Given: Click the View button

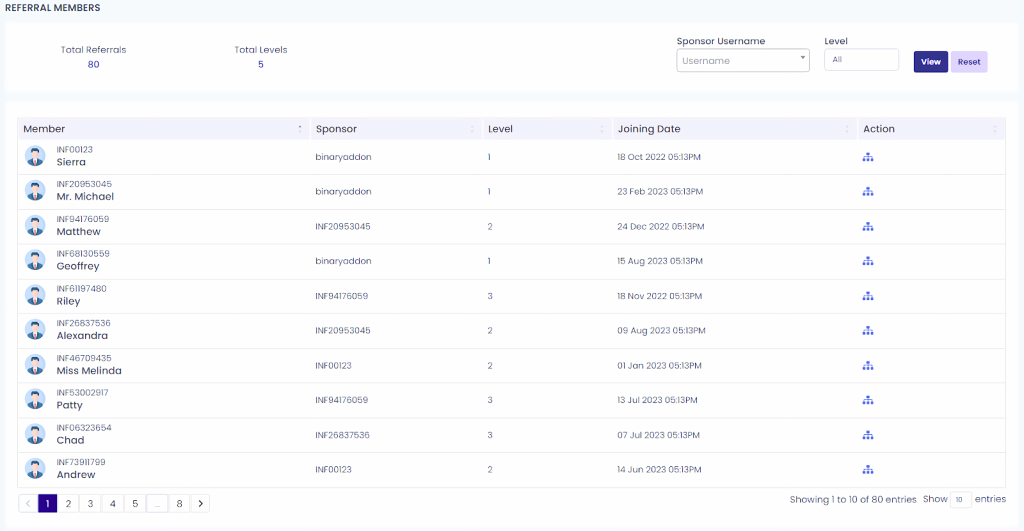Looking at the screenshot, I should [x=930, y=62].
